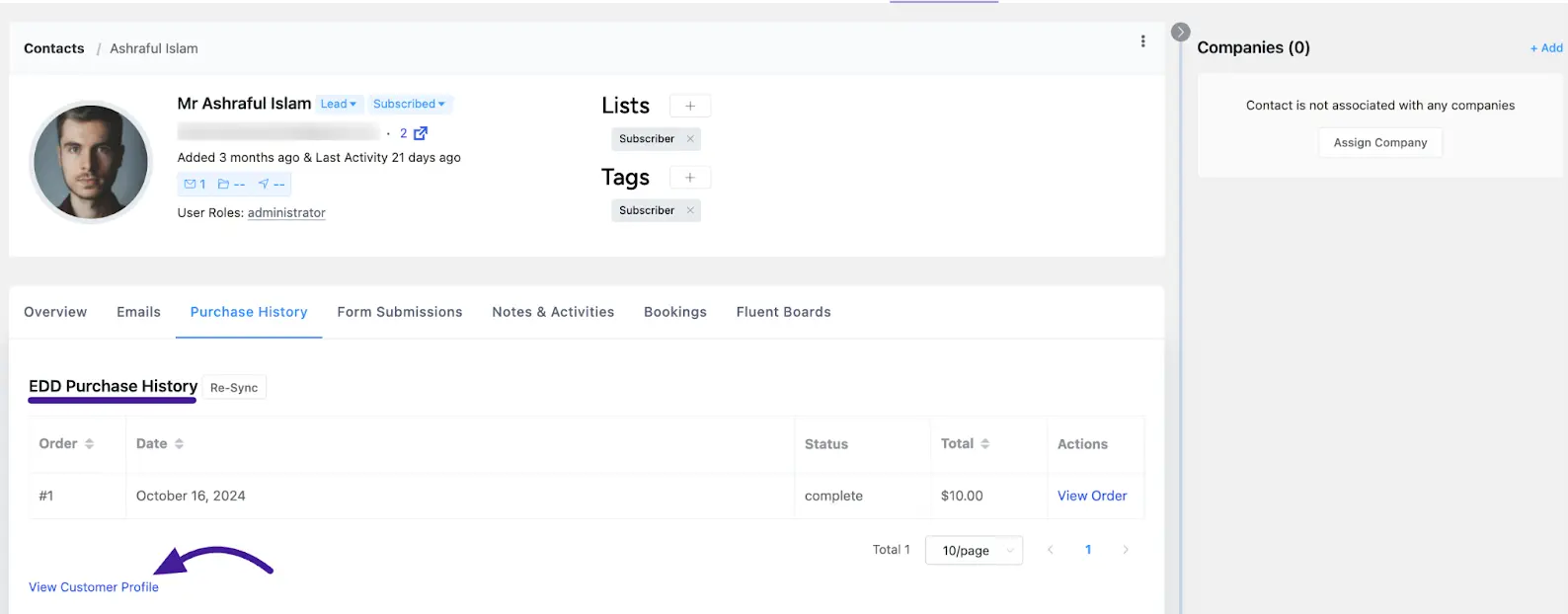Open the three-dot contact options menu
Viewport: 1568px width, 614px height.
(x=1142, y=41)
